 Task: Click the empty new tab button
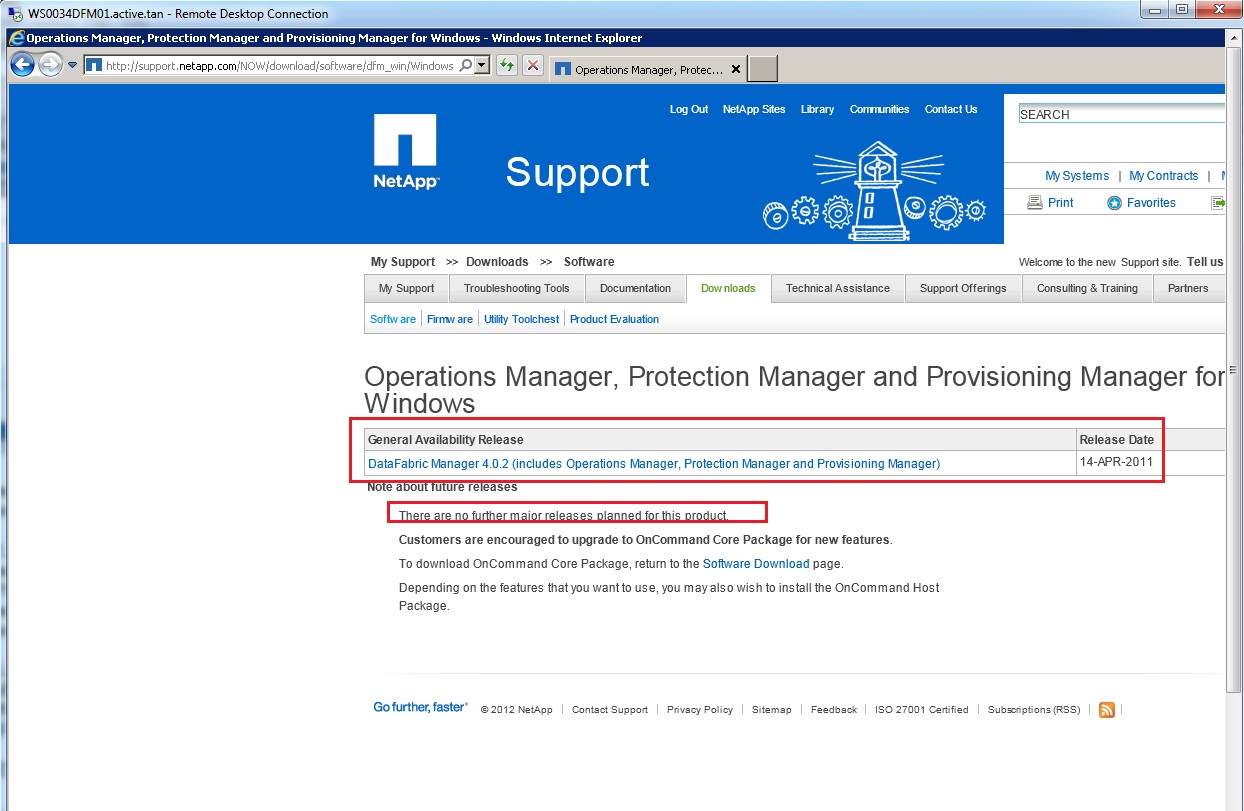click(x=763, y=69)
